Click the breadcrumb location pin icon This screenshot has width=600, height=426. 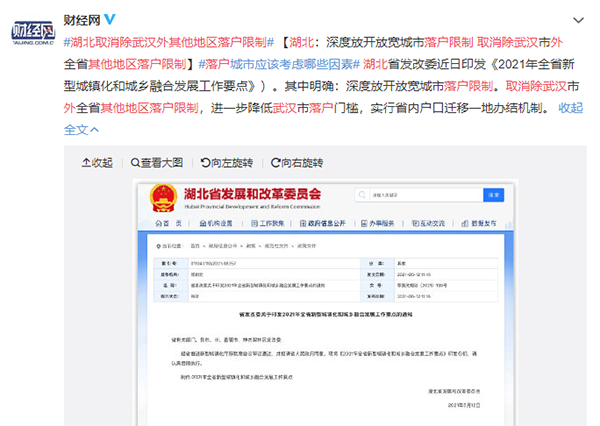(x=158, y=246)
